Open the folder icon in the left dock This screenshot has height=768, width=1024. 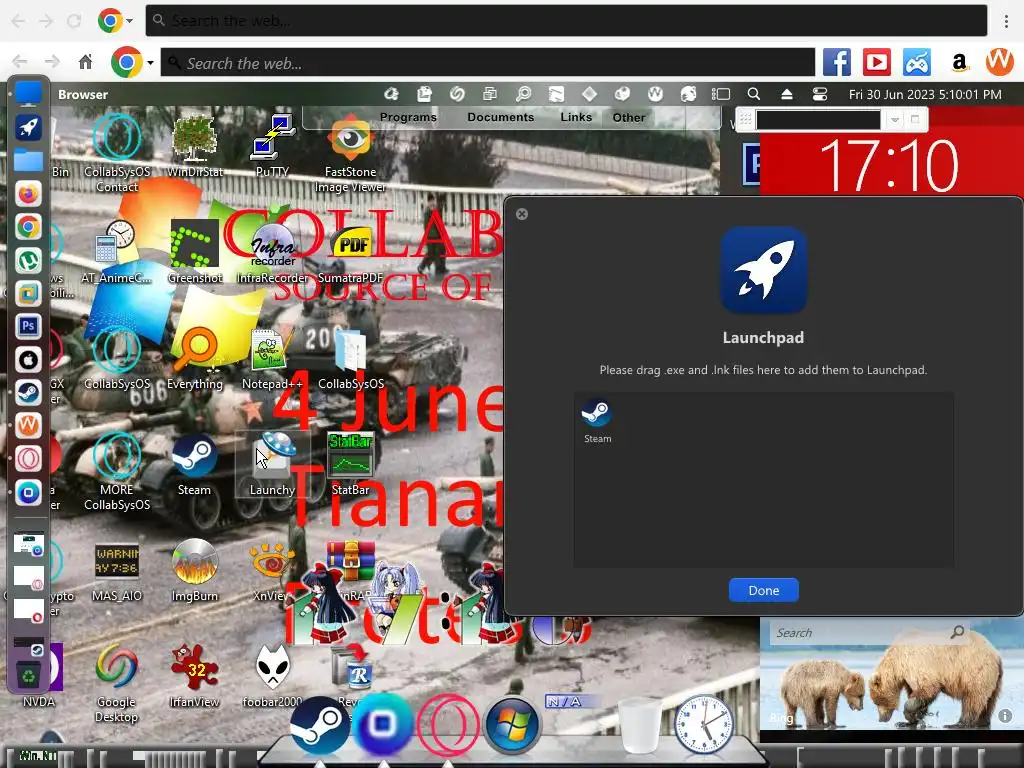point(28,160)
